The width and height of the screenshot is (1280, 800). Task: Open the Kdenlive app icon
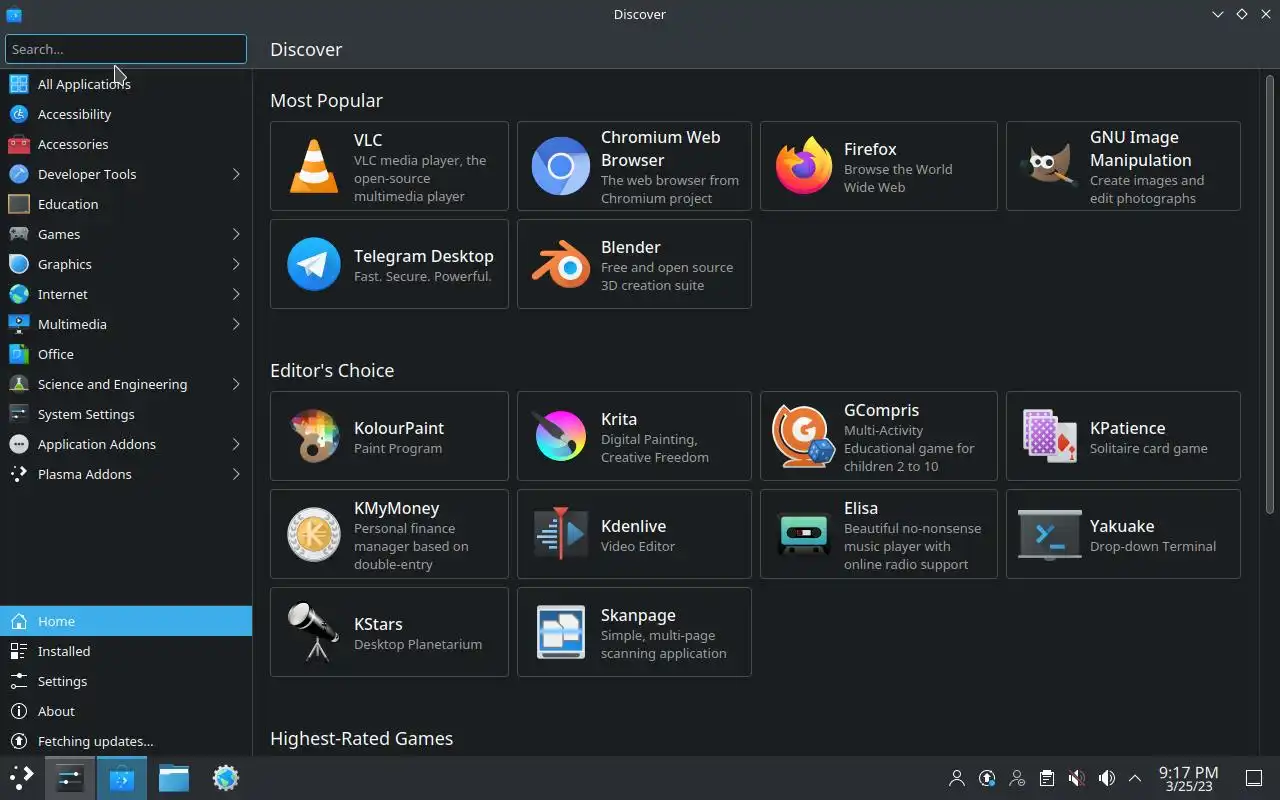560,534
